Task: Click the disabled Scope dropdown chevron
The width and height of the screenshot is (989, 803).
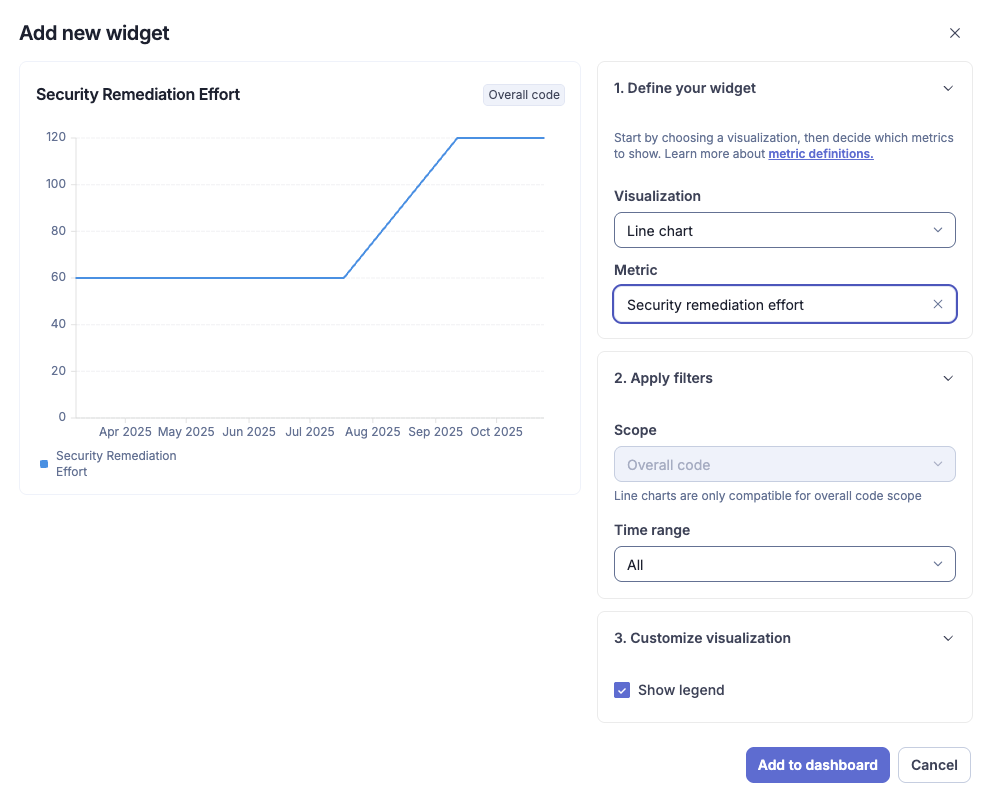Action: [938, 464]
